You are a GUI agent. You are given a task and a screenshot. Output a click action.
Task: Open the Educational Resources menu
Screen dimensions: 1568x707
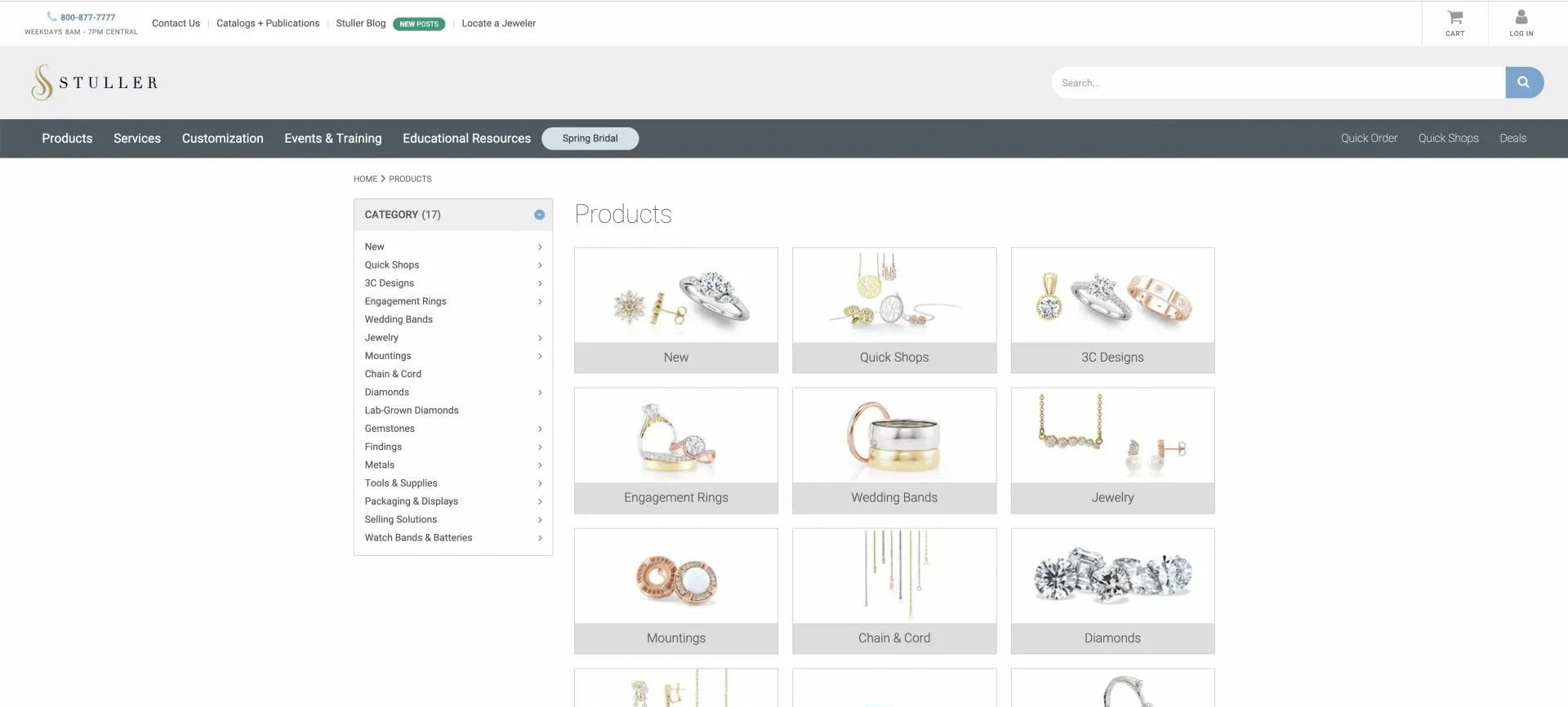coord(466,138)
